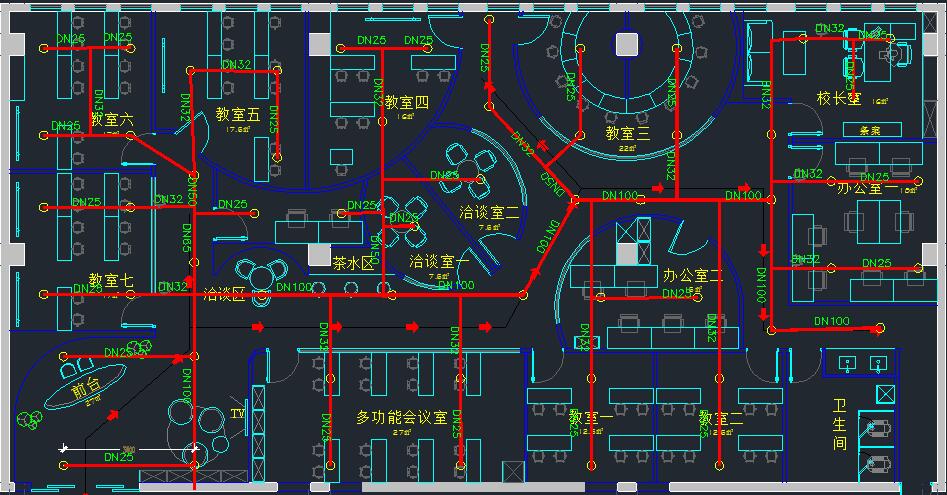Select the 办公室二 room label

pyautogui.click(x=692, y=275)
